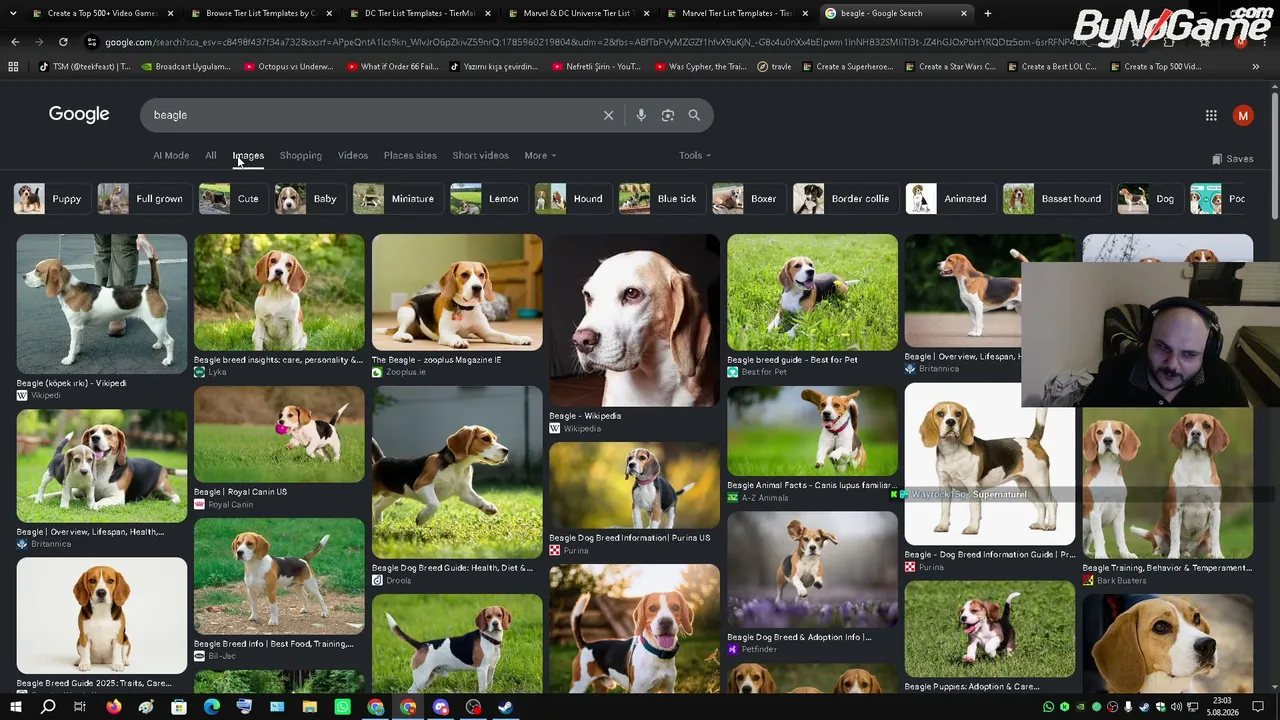The height and width of the screenshot is (720, 1280).
Task: Open 'Beagle Training, Behavior & Temperament' image
Action: [1167, 484]
